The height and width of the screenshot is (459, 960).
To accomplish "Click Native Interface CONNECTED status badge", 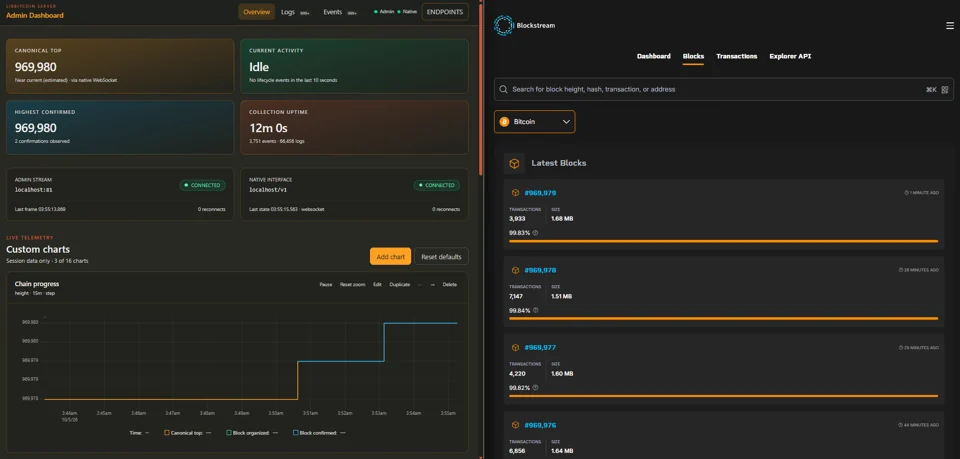I will click(x=437, y=185).
